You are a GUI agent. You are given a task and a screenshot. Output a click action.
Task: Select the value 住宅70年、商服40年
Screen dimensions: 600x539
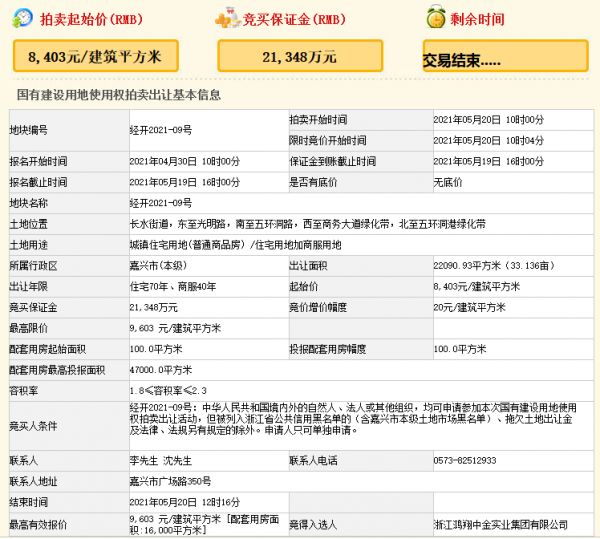point(173,287)
